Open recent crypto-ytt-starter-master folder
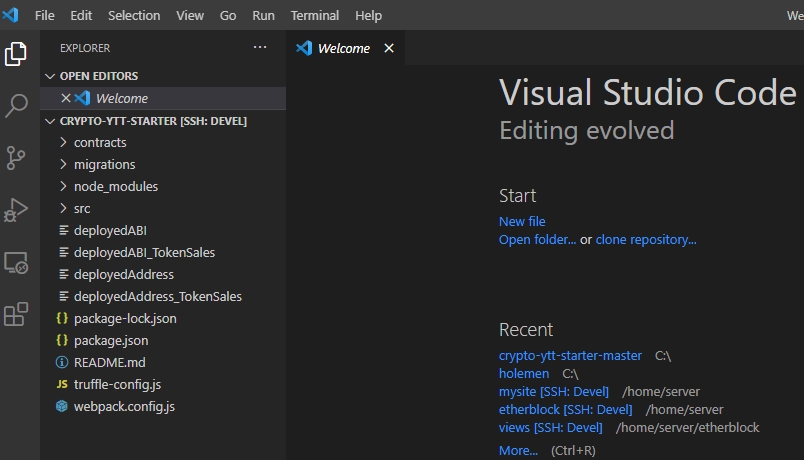The width and height of the screenshot is (804, 460). tap(570, 355)
